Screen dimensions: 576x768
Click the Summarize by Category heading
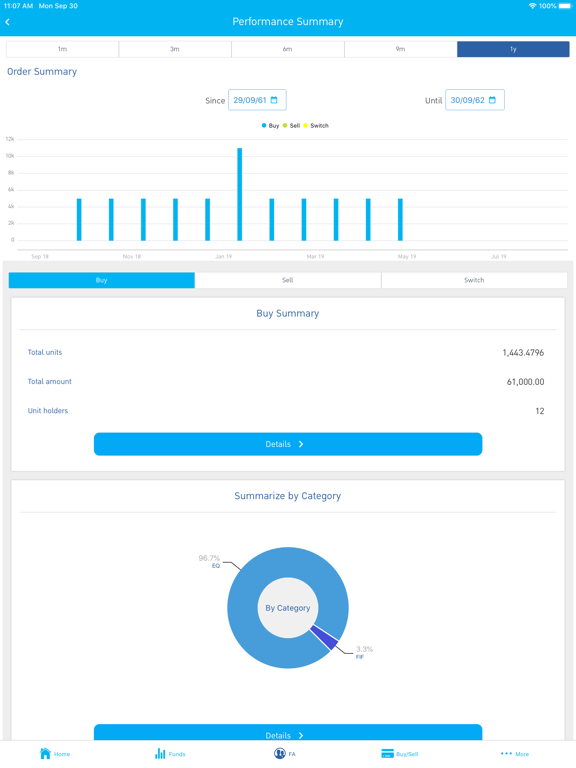pos(288,496)
